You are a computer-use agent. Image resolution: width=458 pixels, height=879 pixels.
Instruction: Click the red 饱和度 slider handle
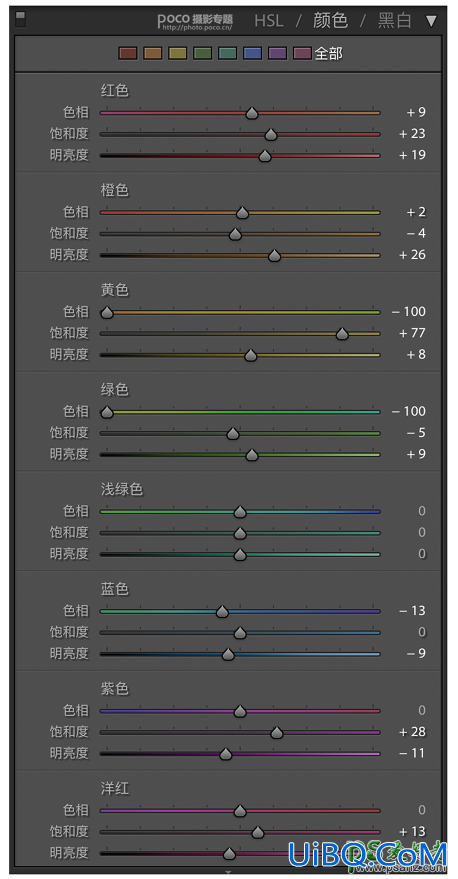click(x=271, y=135)
